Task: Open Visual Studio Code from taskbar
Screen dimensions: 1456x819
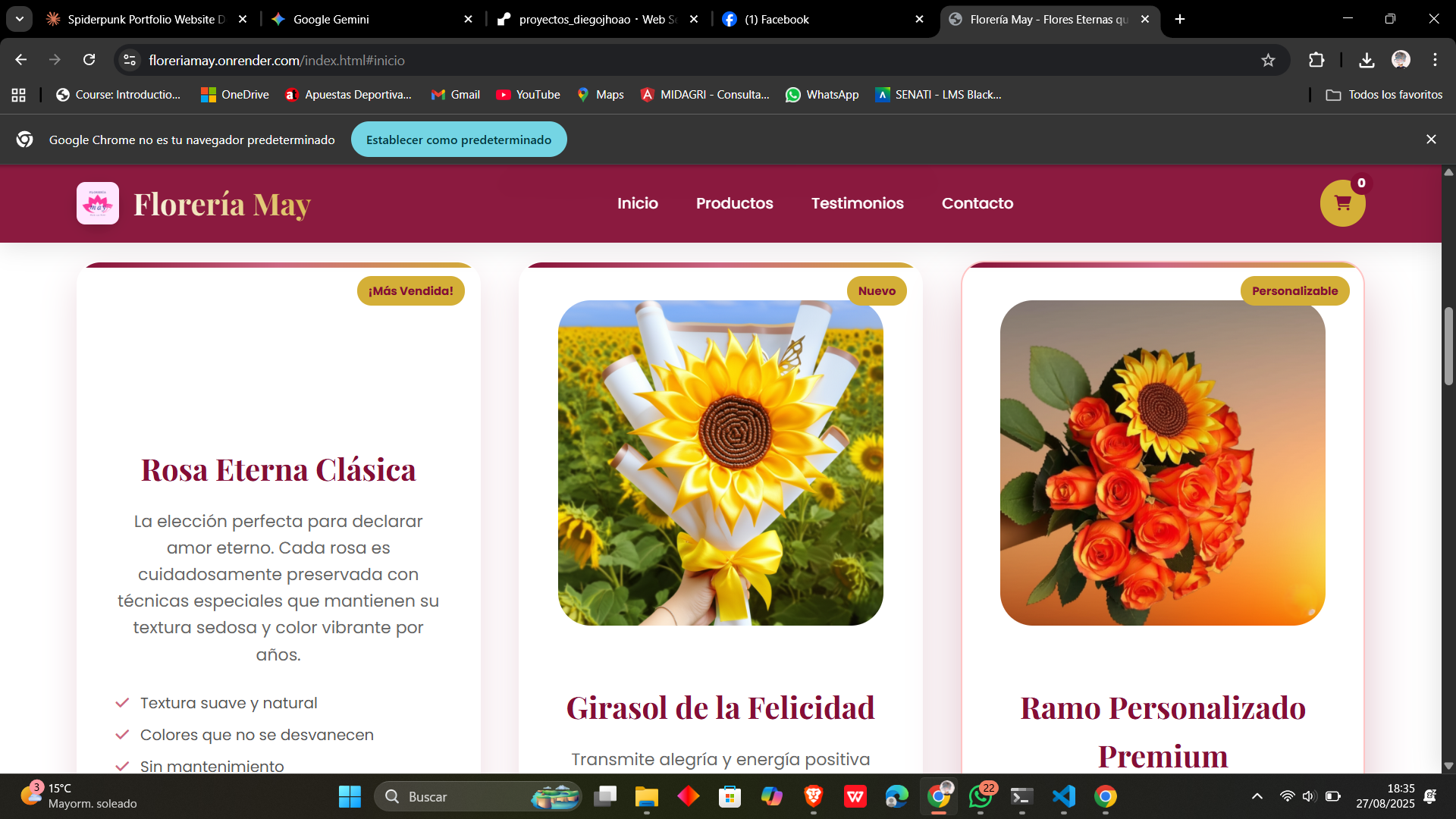Action: coord(1063,796)
